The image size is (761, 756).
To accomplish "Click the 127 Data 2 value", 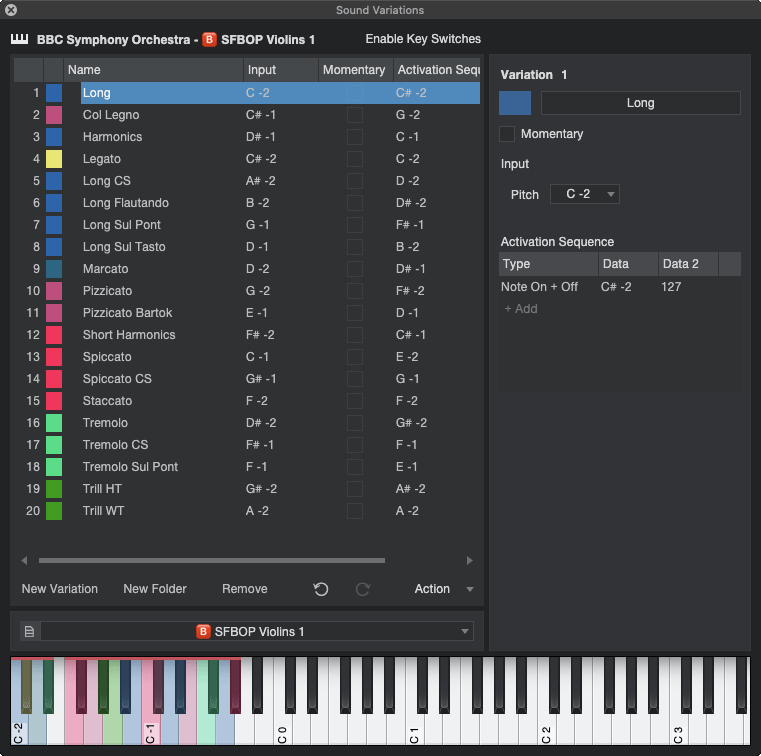I will [671, 287].
